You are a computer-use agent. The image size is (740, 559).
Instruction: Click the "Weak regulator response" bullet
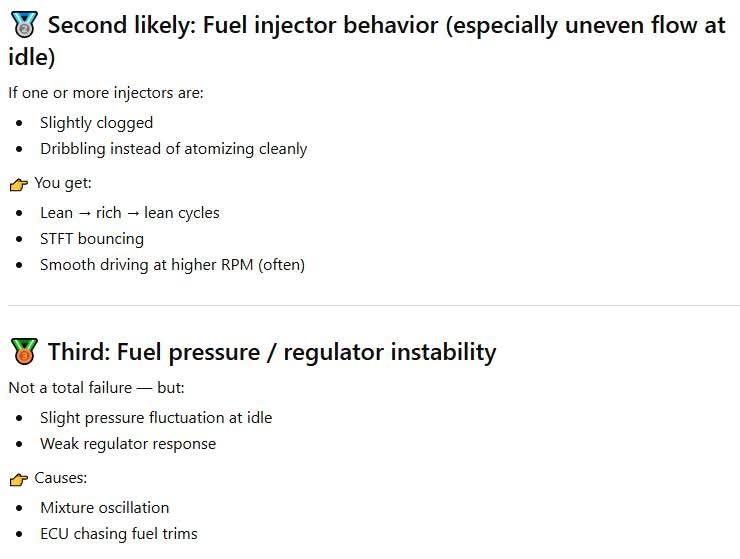pyautogui.click(x=128, y=444)
